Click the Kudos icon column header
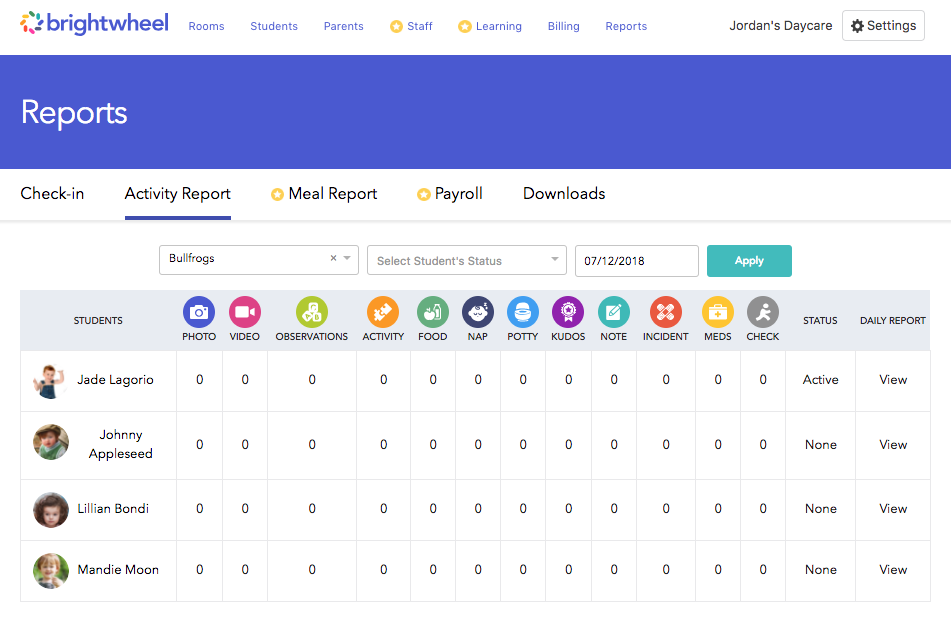This screenshot has height=617, width=951. pyautogui.click(x=567, y=312)
